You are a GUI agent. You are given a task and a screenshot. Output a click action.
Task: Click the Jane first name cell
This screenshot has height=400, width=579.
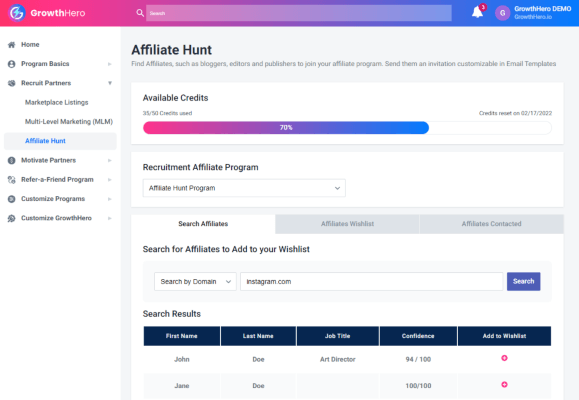coord(182,386)
